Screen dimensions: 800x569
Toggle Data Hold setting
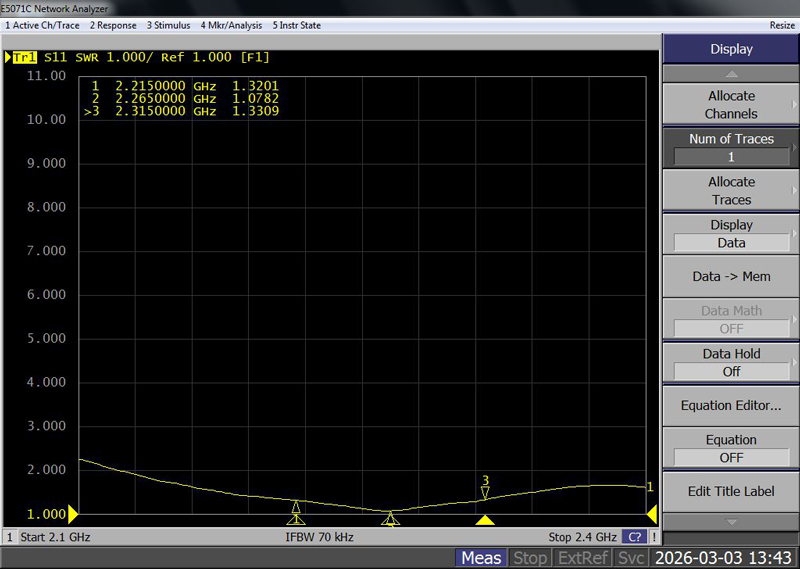pos(731,362)
